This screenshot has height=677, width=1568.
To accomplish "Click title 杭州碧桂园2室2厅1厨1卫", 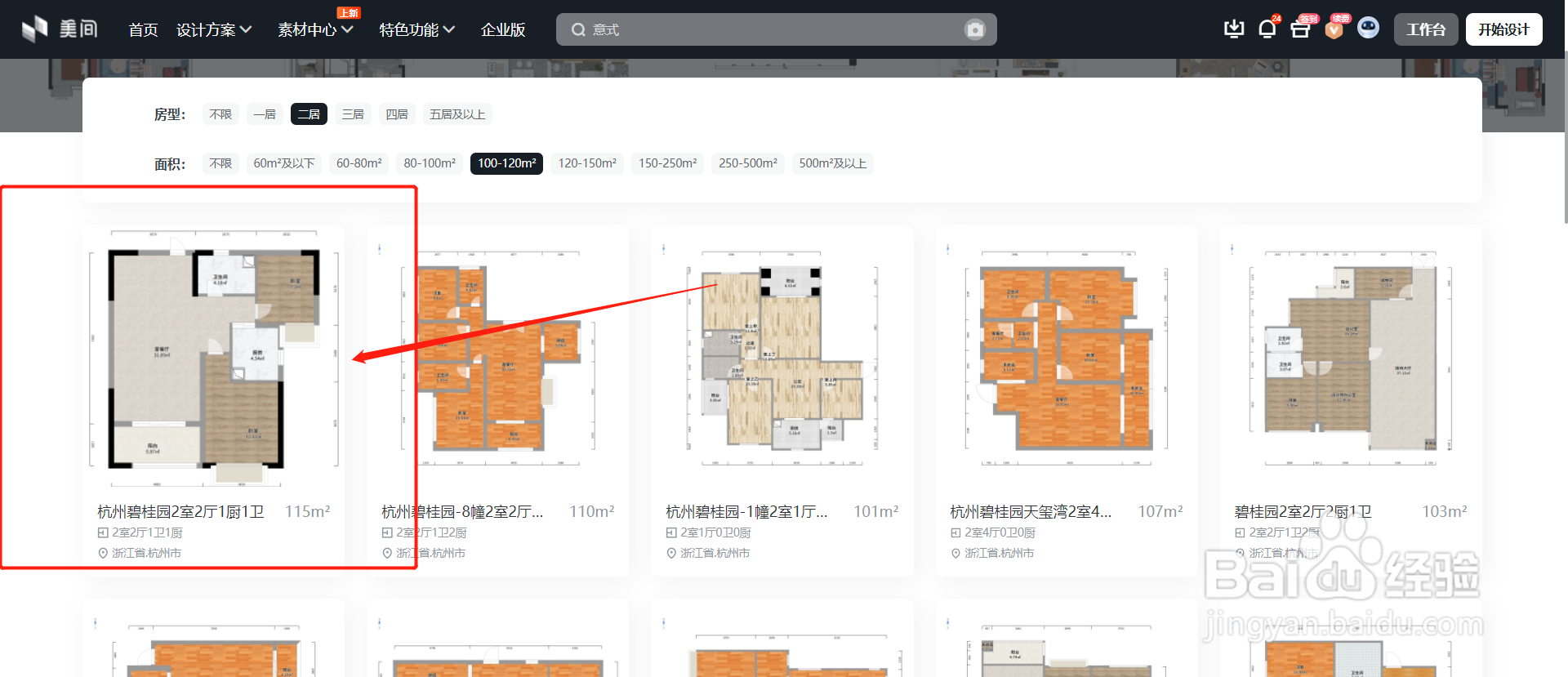I will tap(181, 512).
